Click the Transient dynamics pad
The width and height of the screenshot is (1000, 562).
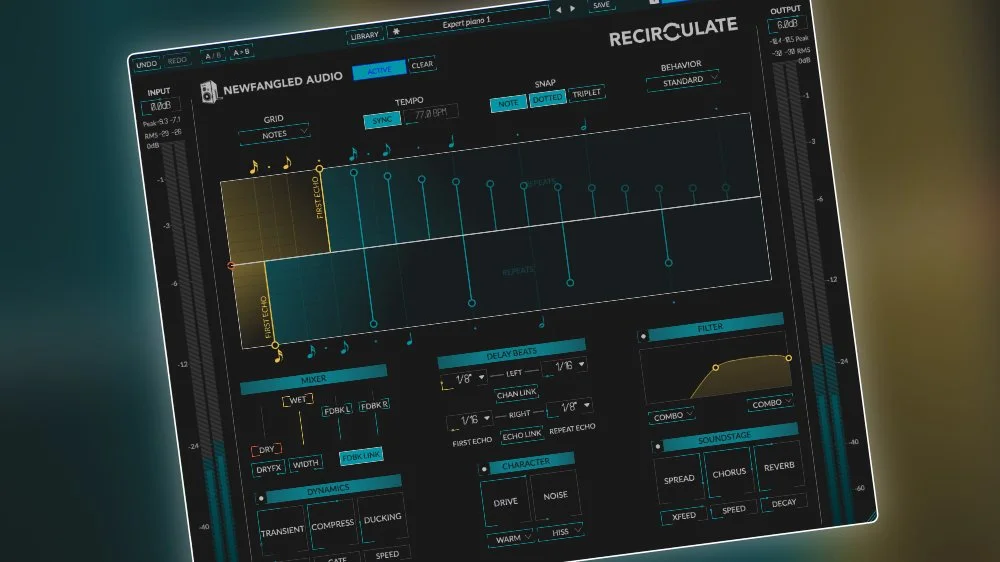click(283, 531)
